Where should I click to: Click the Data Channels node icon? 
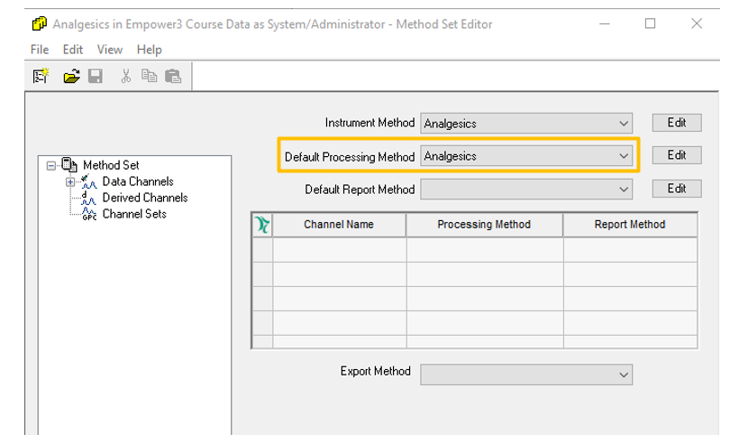pyautogui.click(x=88, y=182)
